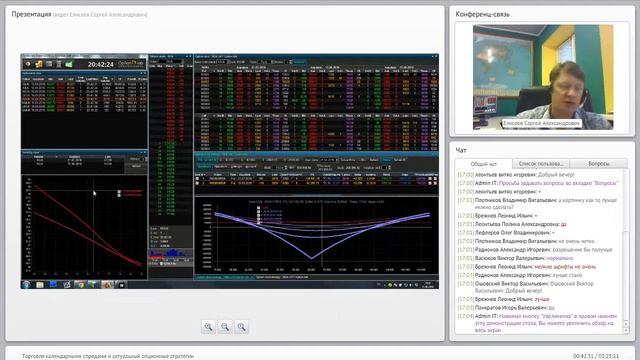
Task: Click the taskbar clock in the demo
Action: coord(429,284)
